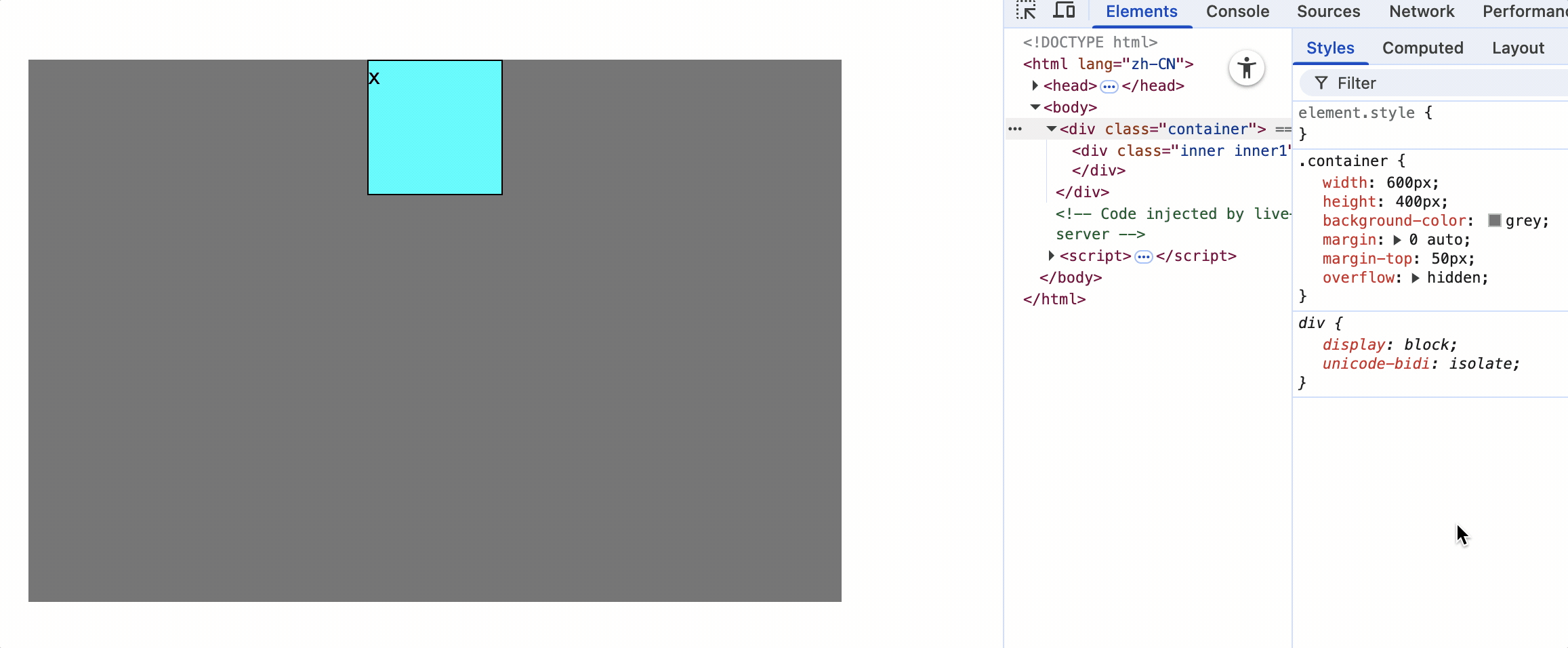
Task: Click the X text in cyan box
Action: pos(374,79)
